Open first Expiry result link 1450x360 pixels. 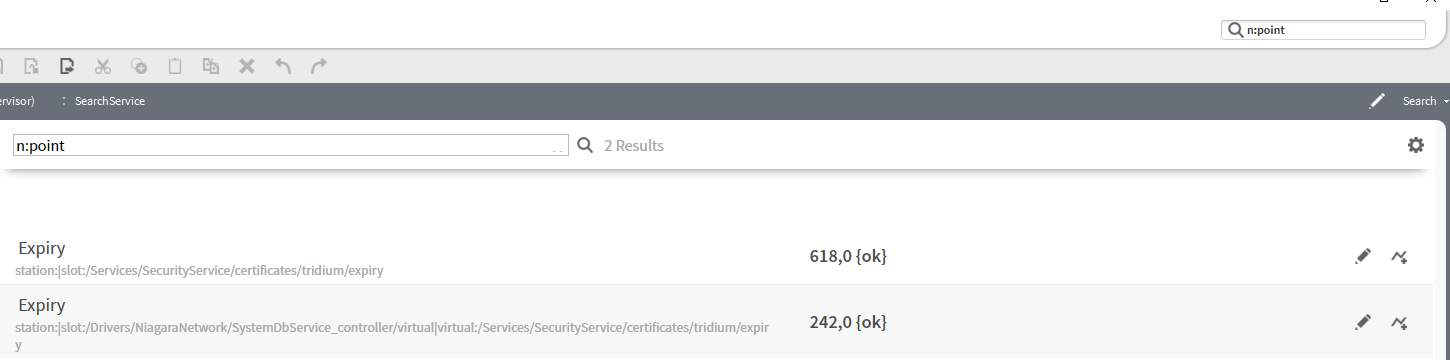coord(42,248)
